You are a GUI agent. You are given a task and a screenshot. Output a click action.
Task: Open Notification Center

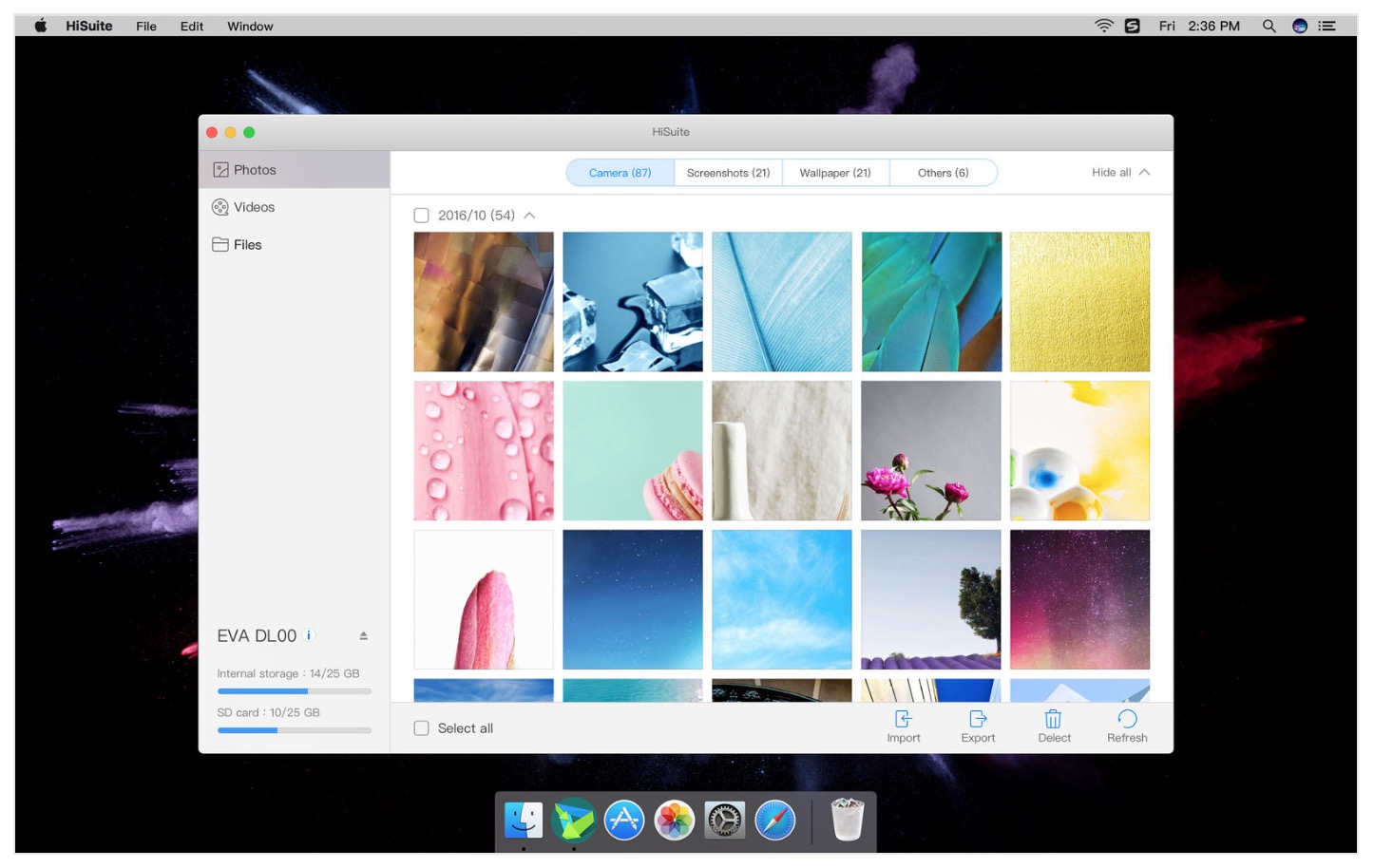[1327, 26]
